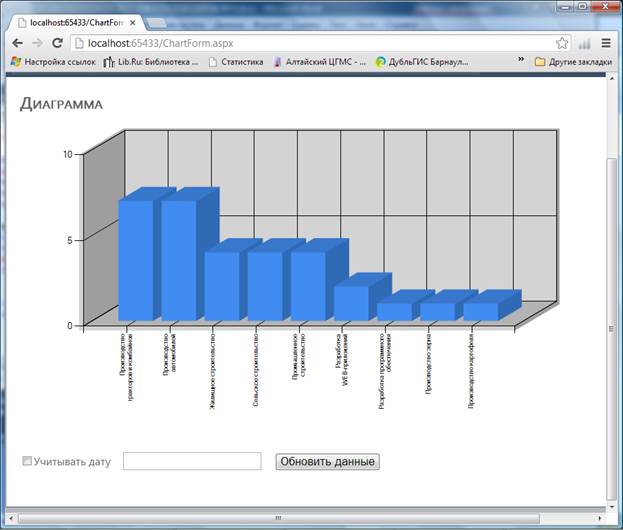Open a new tab with the blank tab button
623x530 pixels.
coord(157,23)
